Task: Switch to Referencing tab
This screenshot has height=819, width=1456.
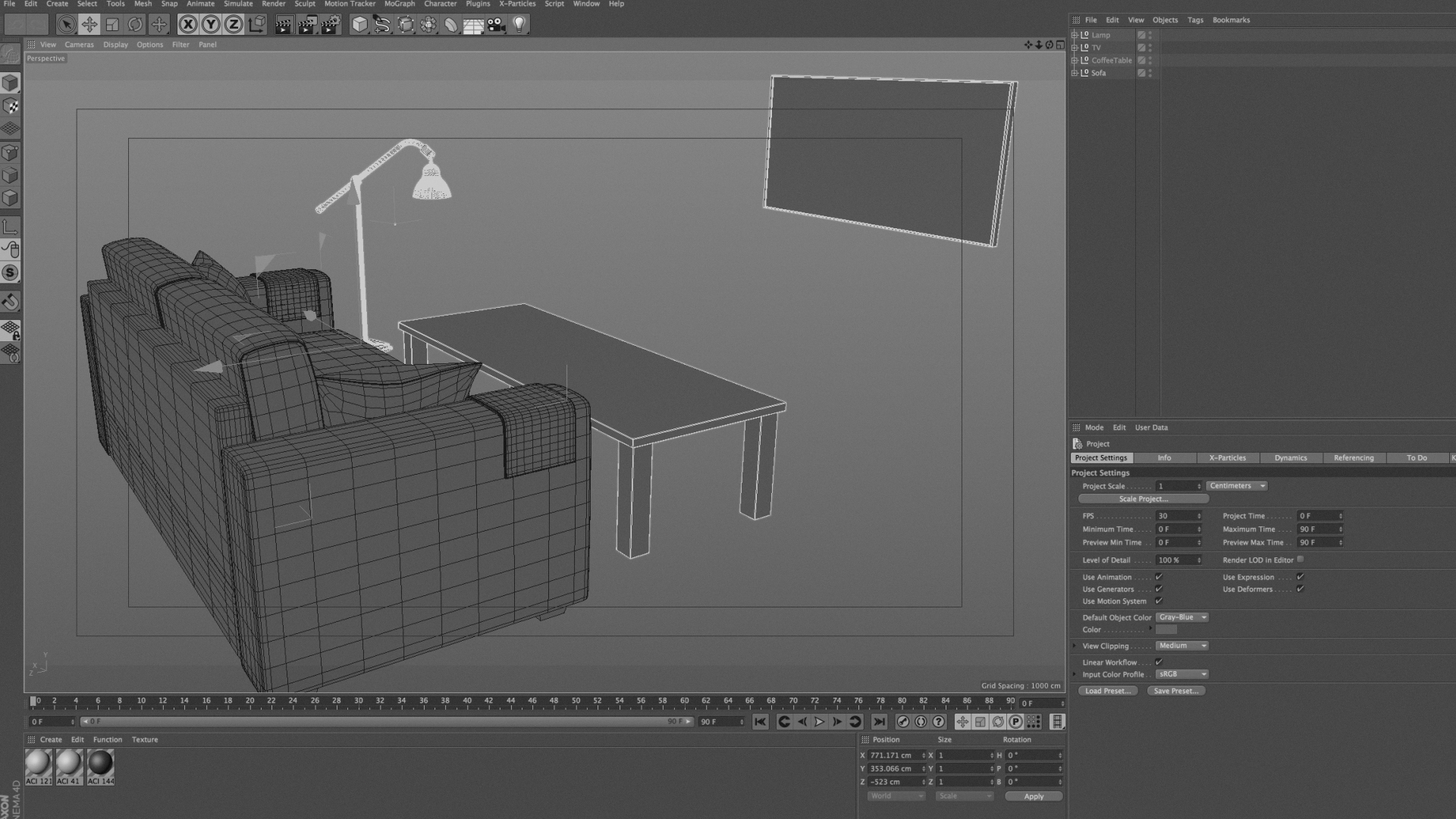Action: [x=1354, y=458]
